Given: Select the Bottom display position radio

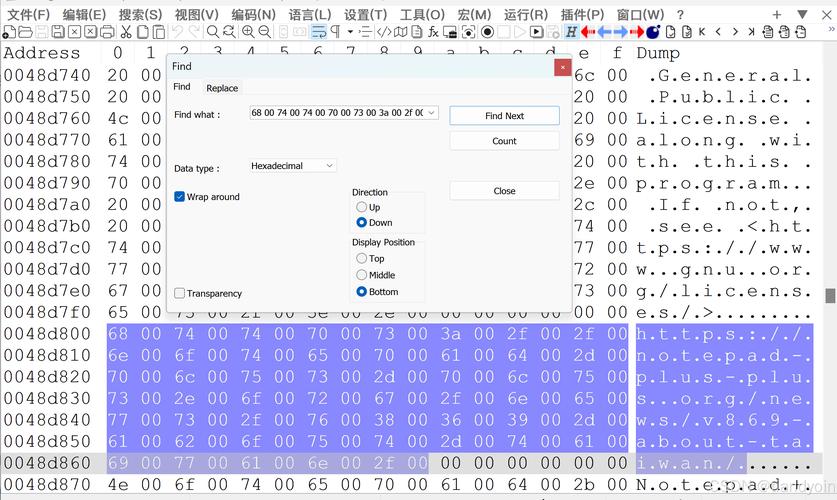Looking at the screenshot, I should click(361, 291).
